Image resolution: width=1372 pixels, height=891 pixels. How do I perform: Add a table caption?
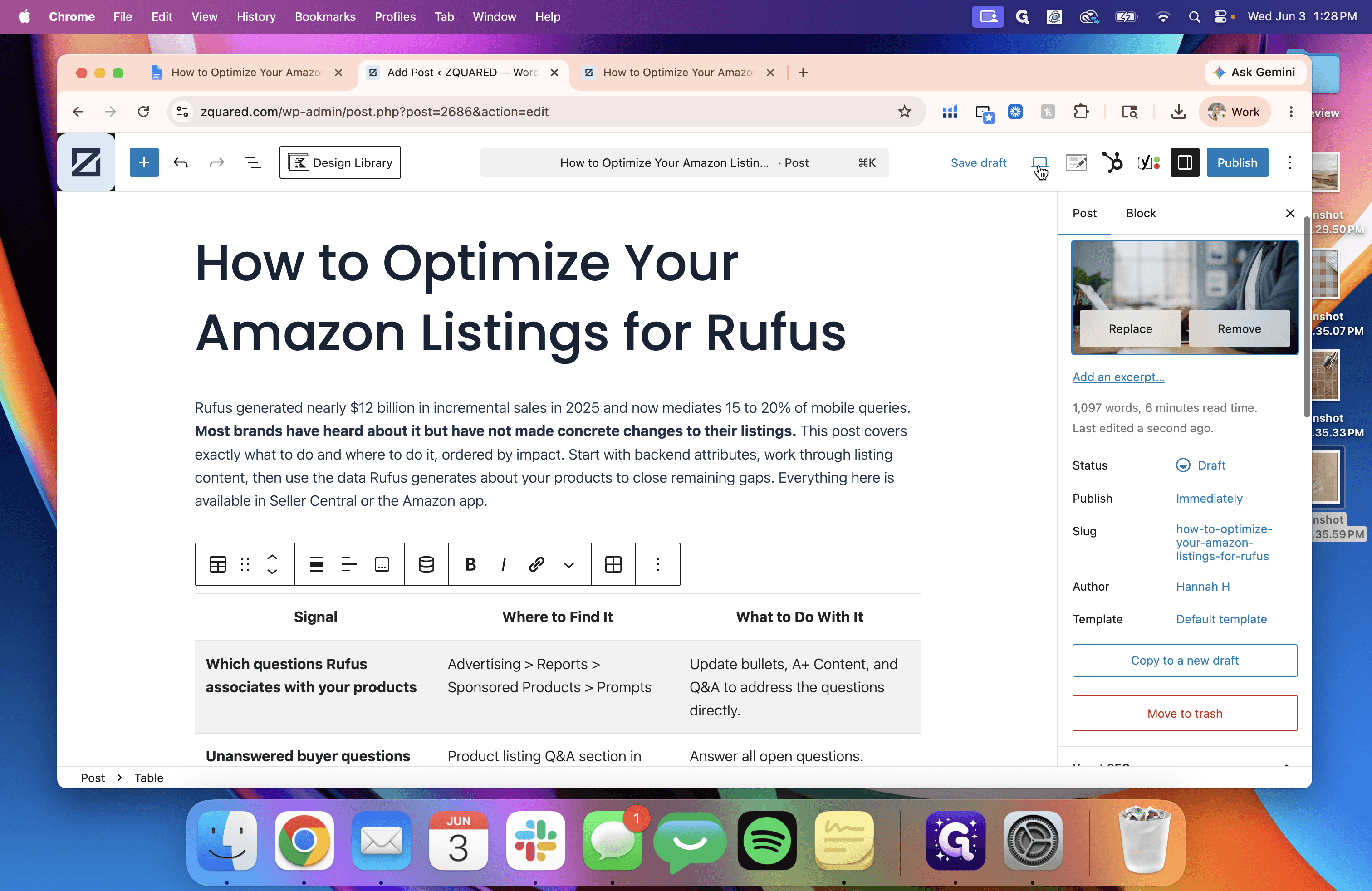382,564
